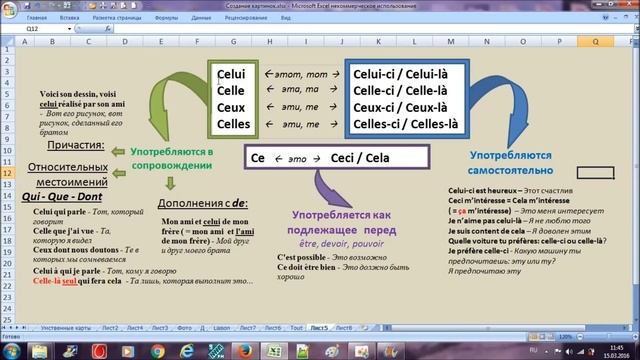The height and width of the screenshot is (360, 640).
Task: Click the heading 'Дополнения с de:'
Action: [x=203, y=203]
